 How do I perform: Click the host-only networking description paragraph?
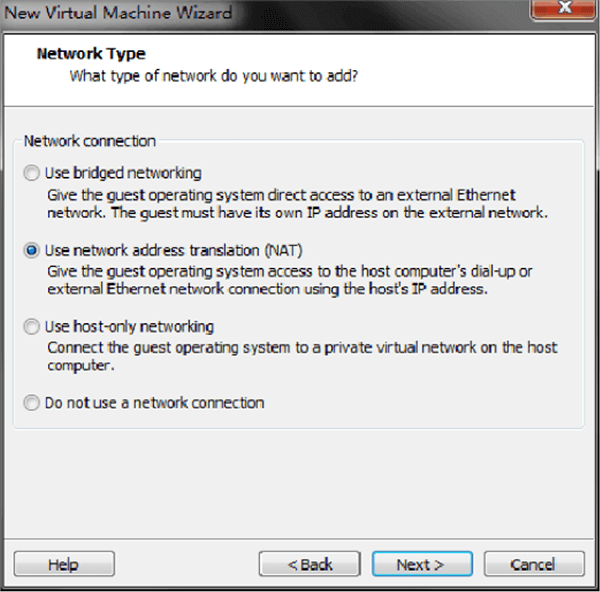click(x=300, y=357)
